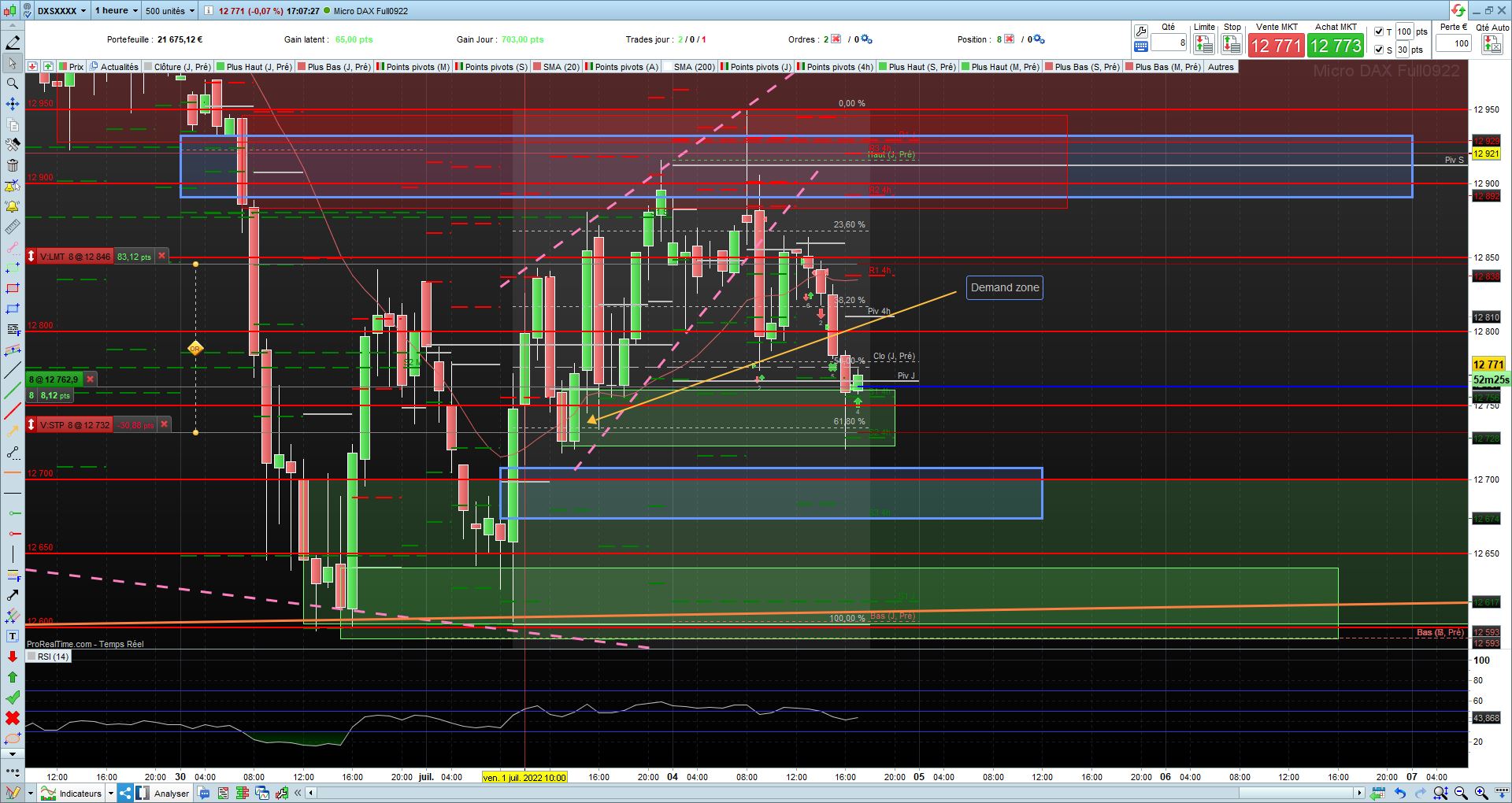Toggle SMA (200) indicator label
This screenshot has width=1512, height=803.
click(x=689, y=67)
